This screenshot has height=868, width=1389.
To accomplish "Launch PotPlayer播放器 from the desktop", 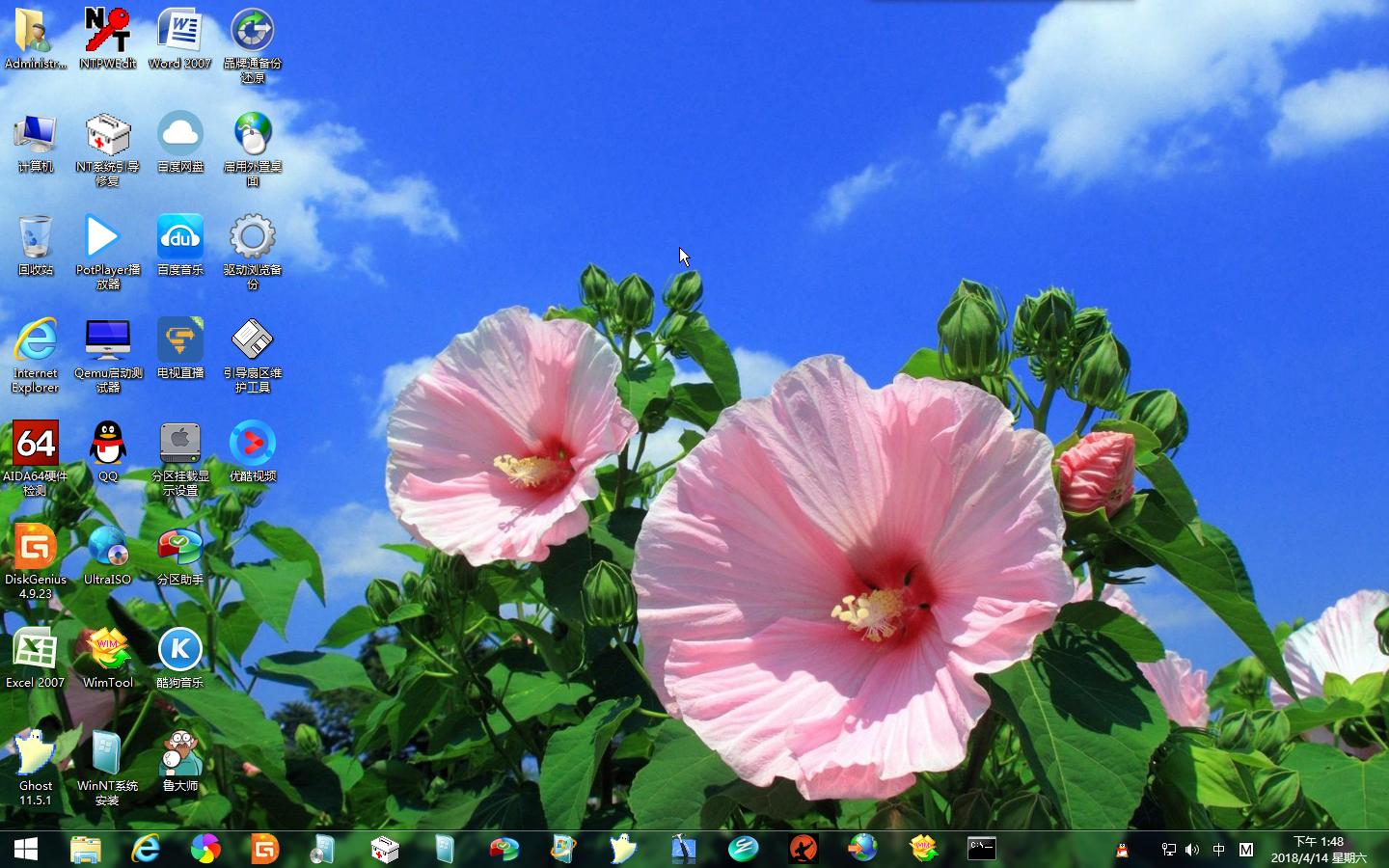I will click(108, 252).
